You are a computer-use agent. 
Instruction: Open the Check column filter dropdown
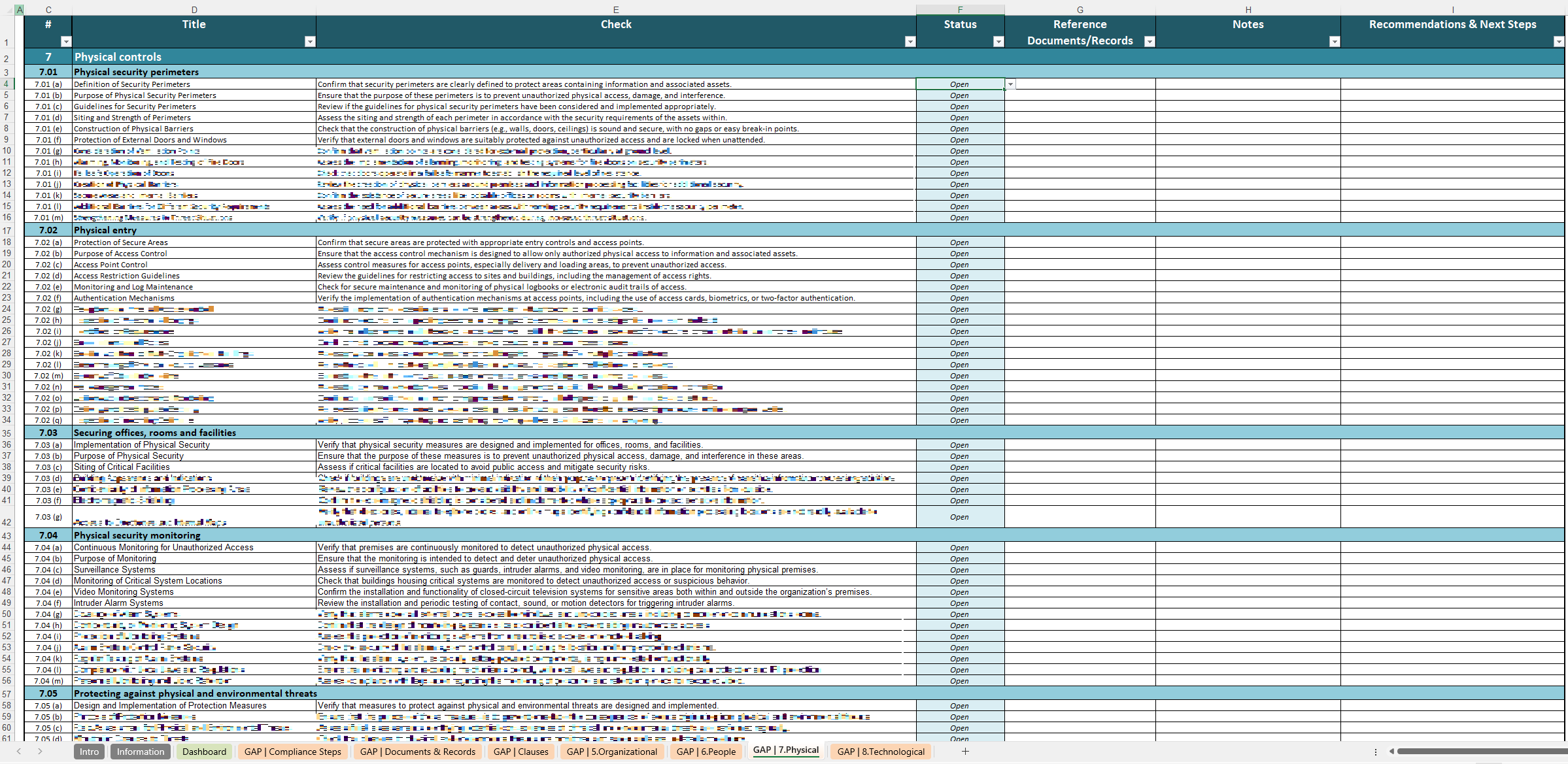point(910,41)
